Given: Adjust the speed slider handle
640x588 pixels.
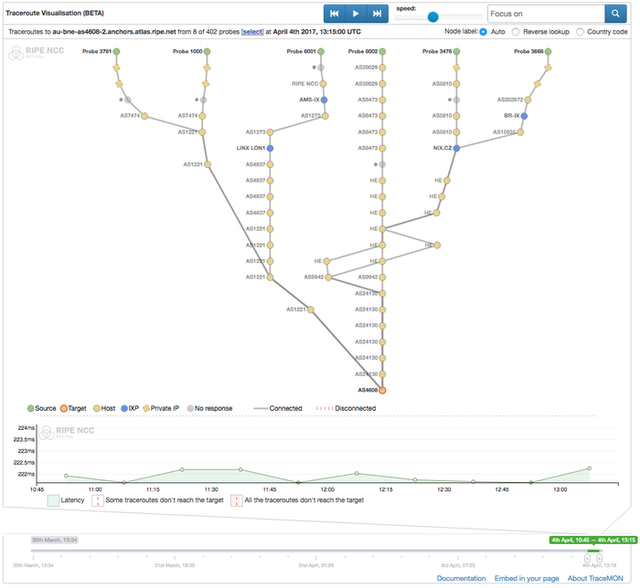Looking at the screenshot, I should click(433, 17).
